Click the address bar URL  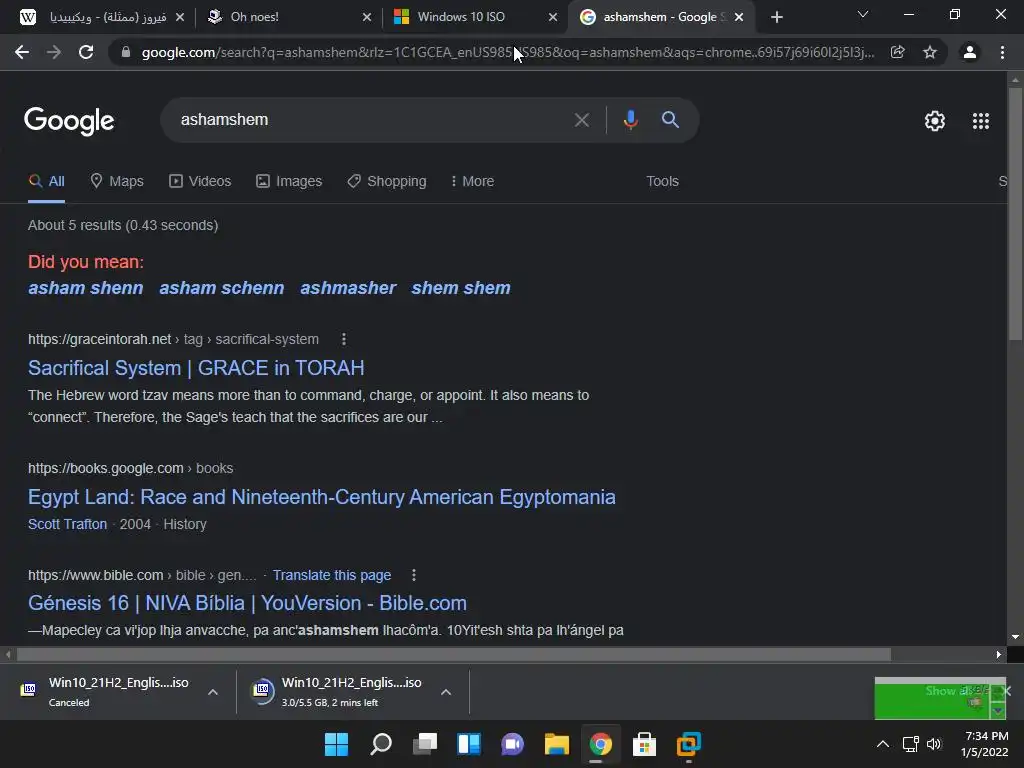(x=508, y=52)
